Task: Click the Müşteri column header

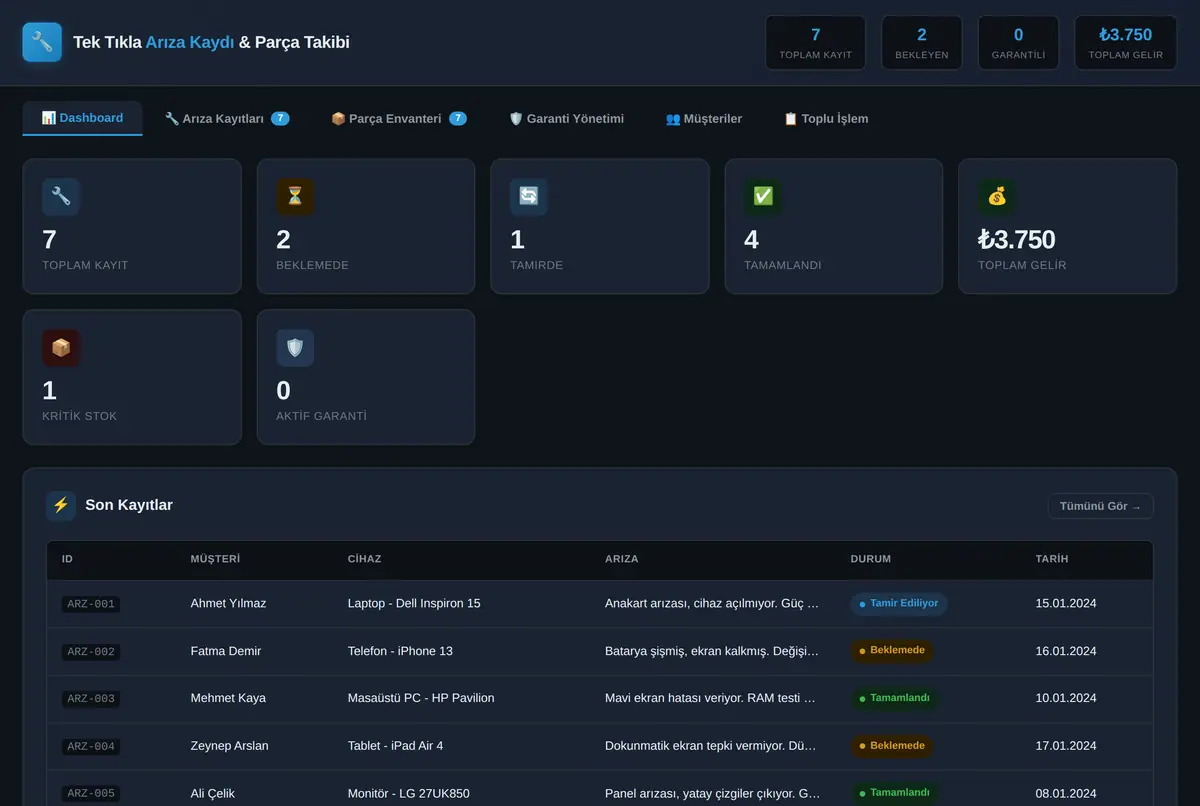Action: [x=215, y=559]
